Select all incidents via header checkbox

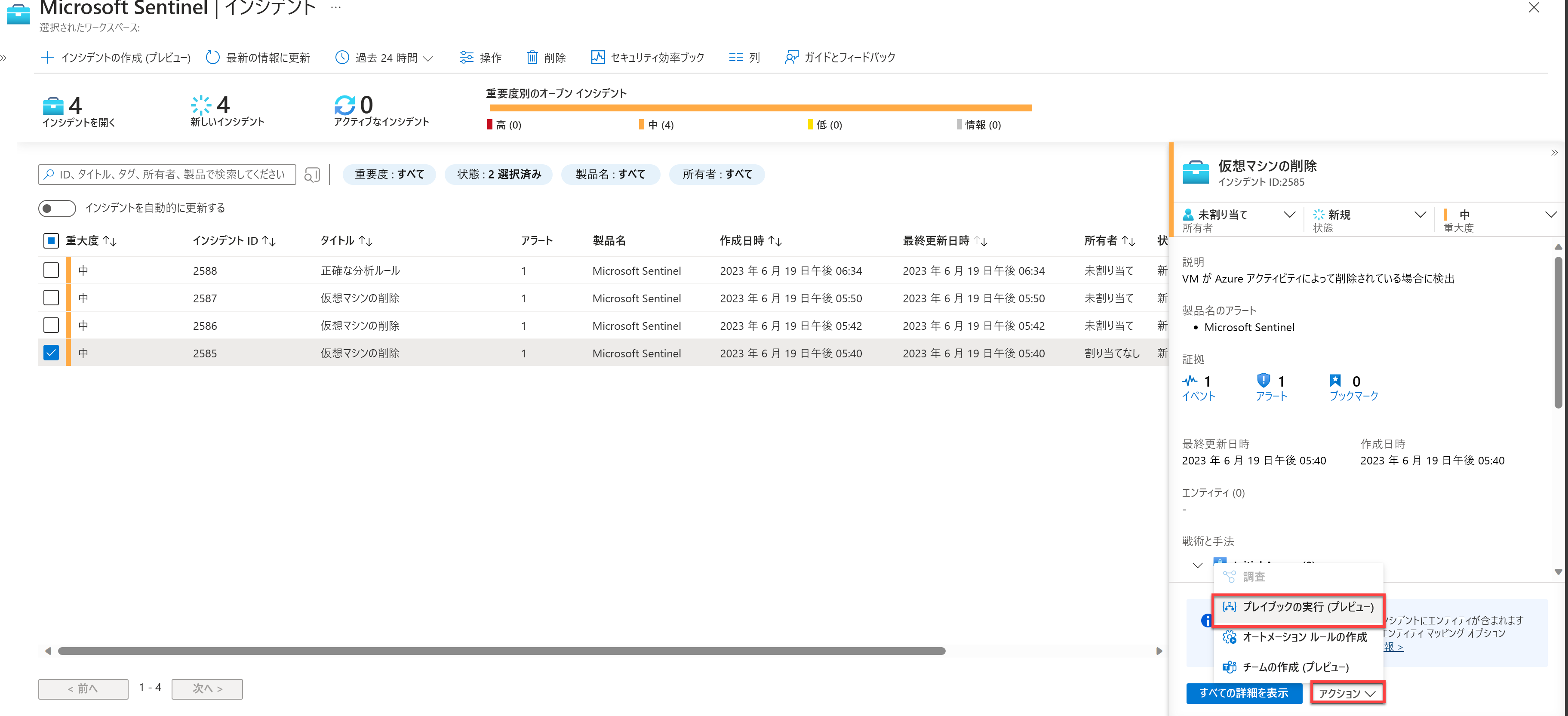pos(50,240)
